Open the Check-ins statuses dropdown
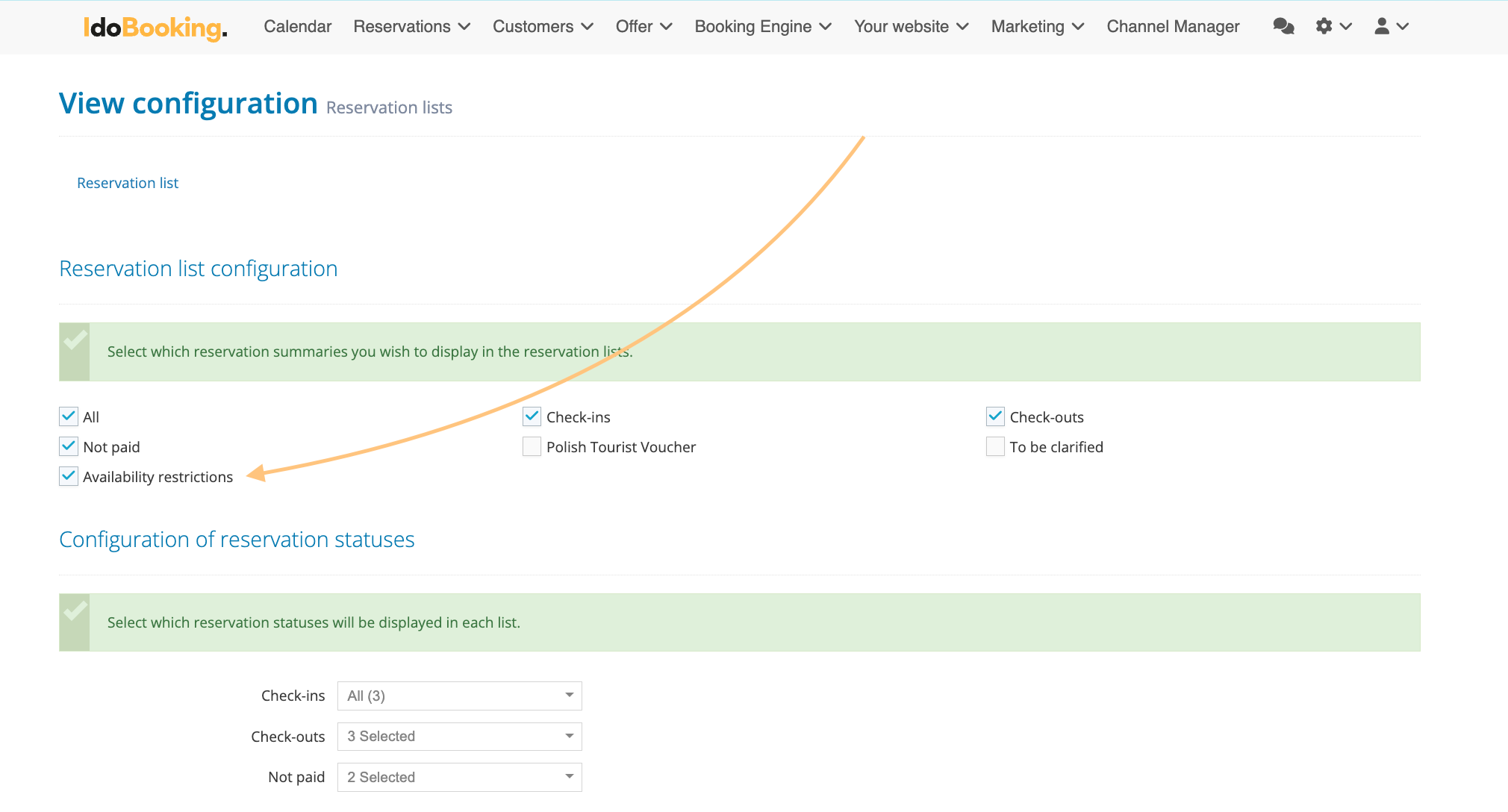This screenshot has width=1508, height=812. [459, 696]
